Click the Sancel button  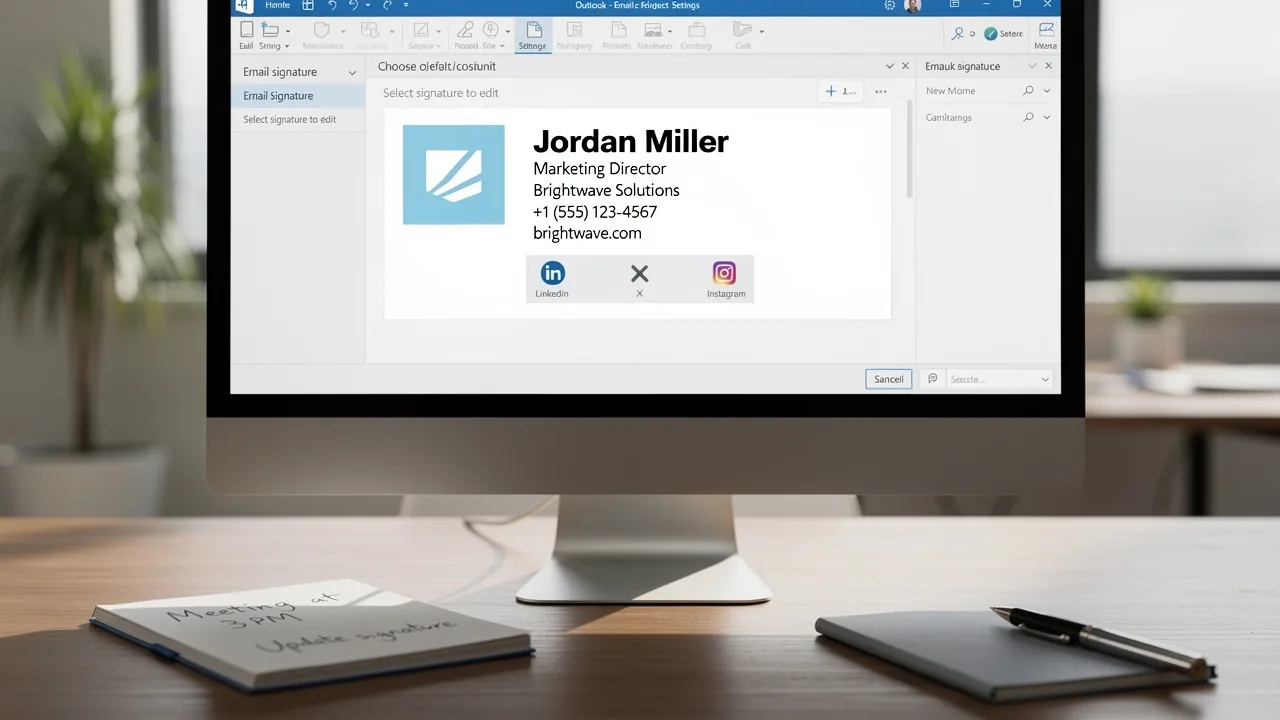pos(888,379)
